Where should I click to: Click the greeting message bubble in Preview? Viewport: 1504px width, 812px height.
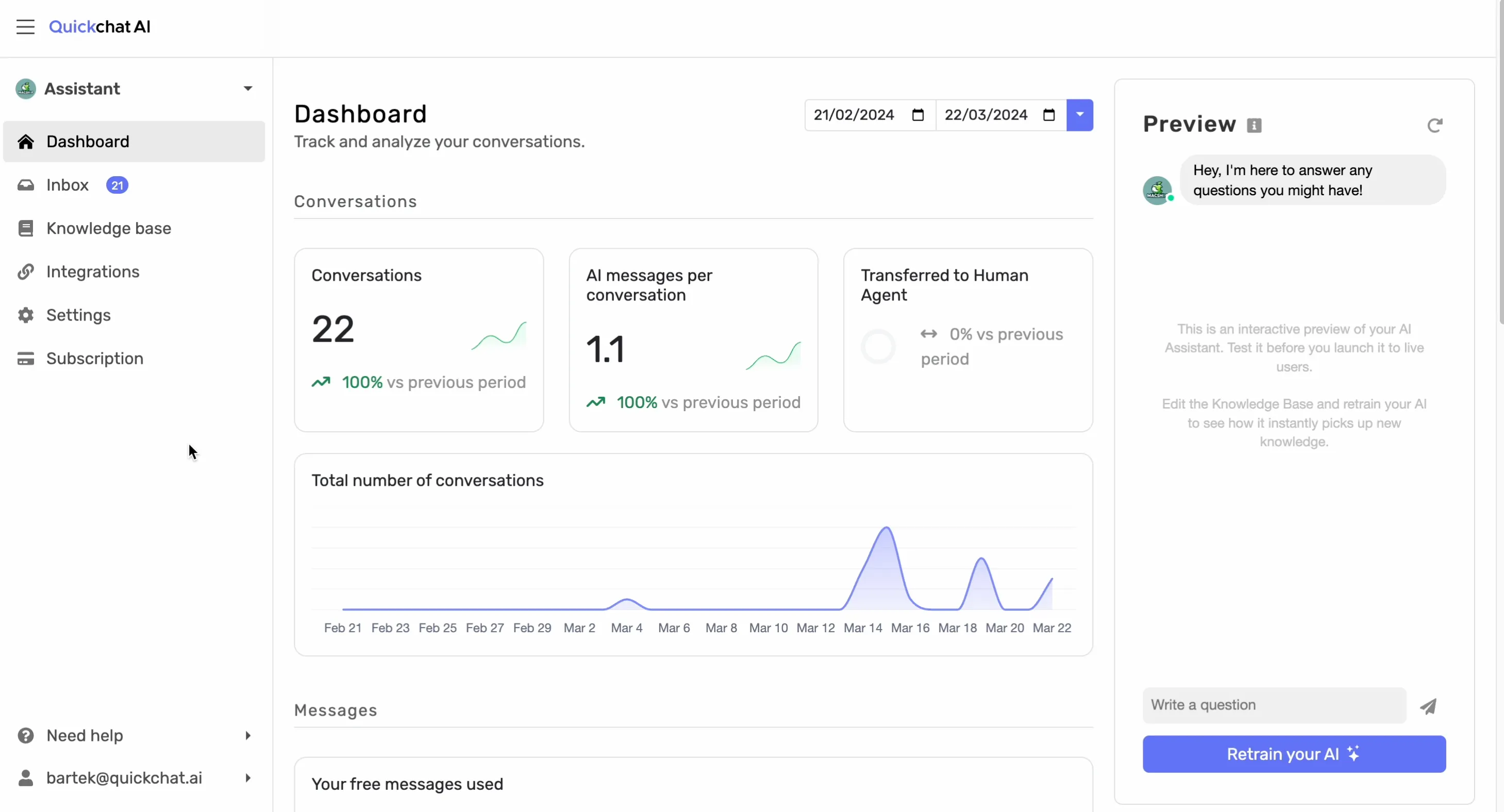[x=1313, y=180]
